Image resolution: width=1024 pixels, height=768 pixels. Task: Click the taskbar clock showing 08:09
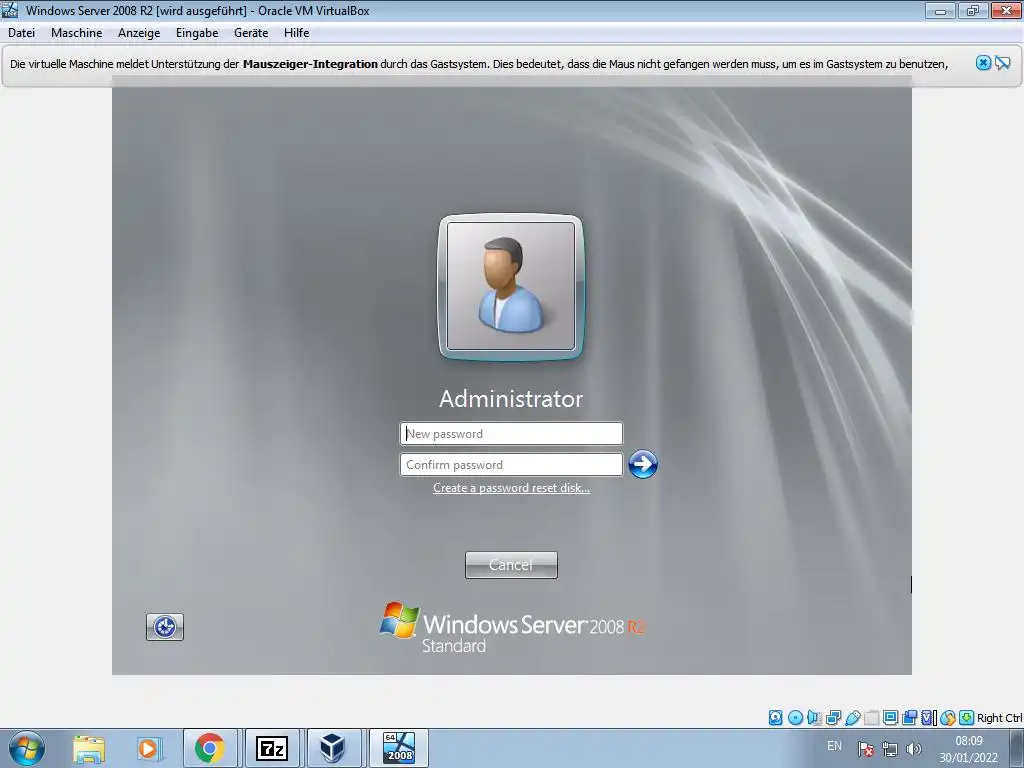tap(968, 749)
